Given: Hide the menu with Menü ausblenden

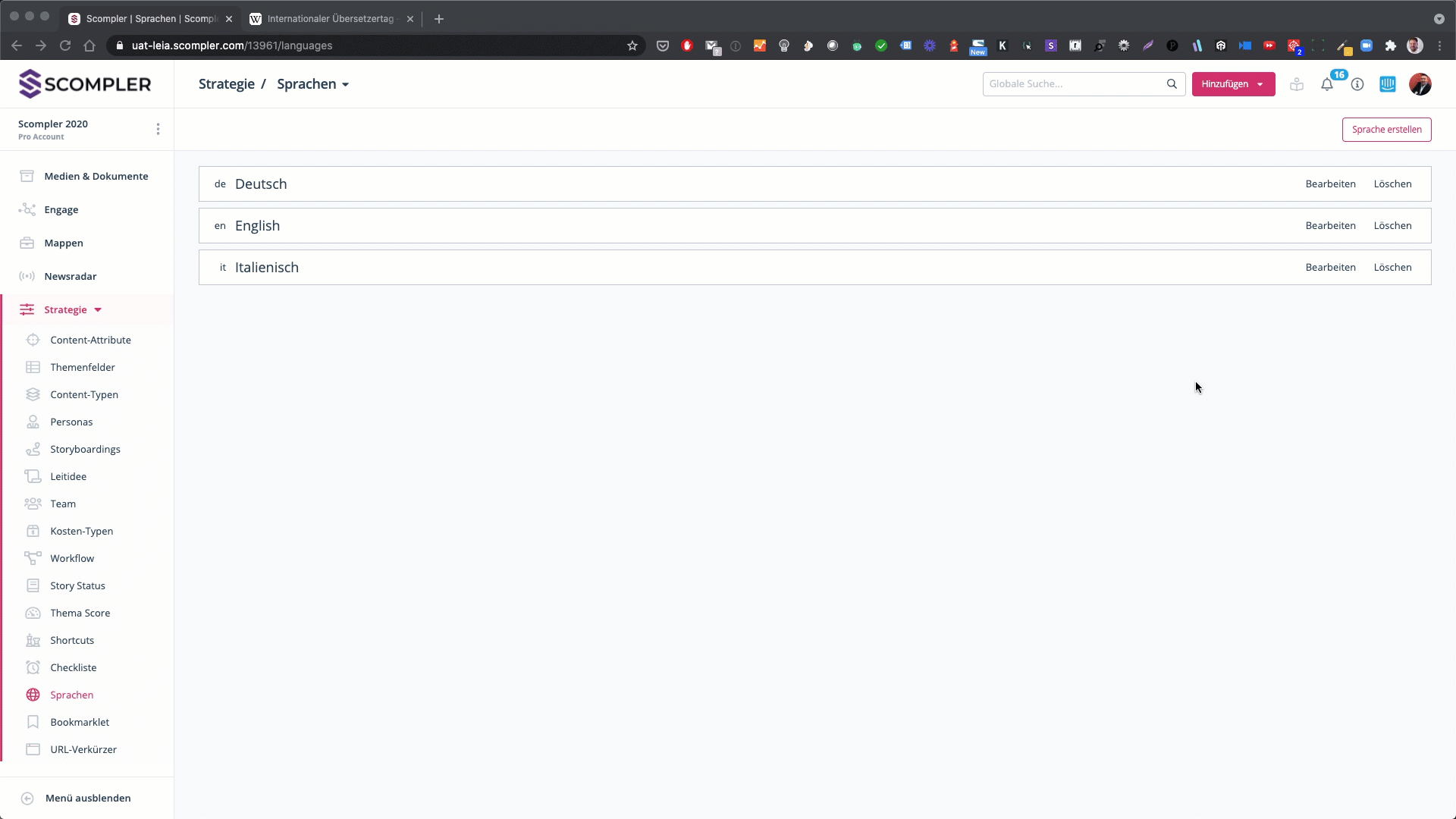Looking at the screenshot, I should 87,798.
